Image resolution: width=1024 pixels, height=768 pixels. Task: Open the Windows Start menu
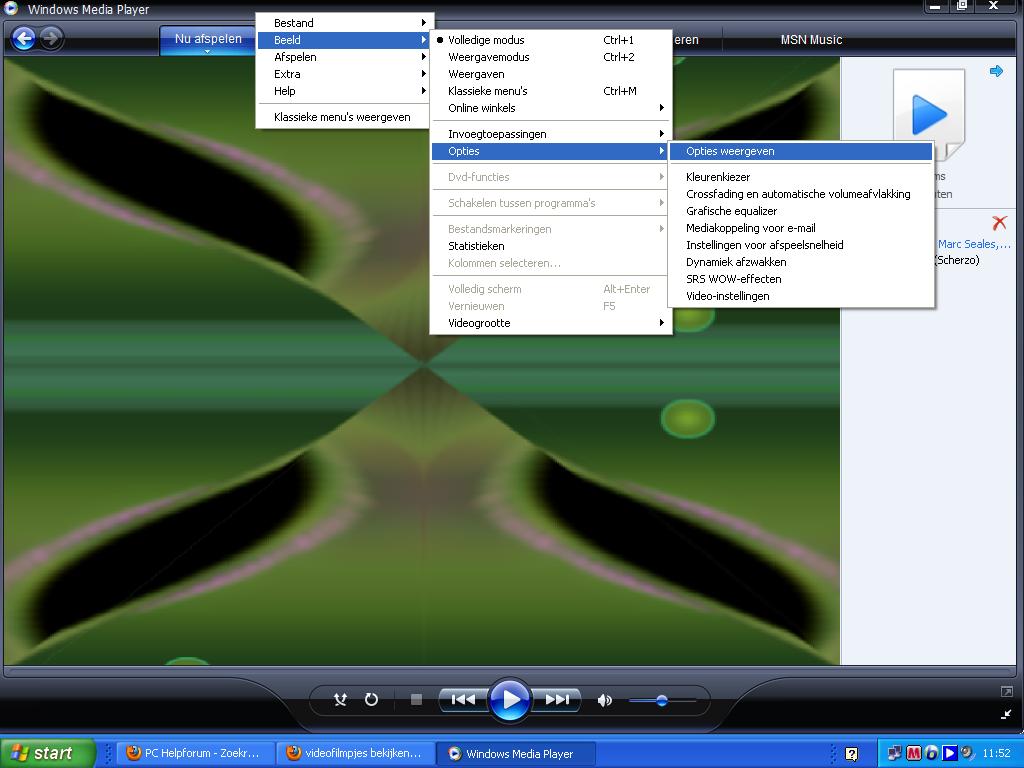47,753
